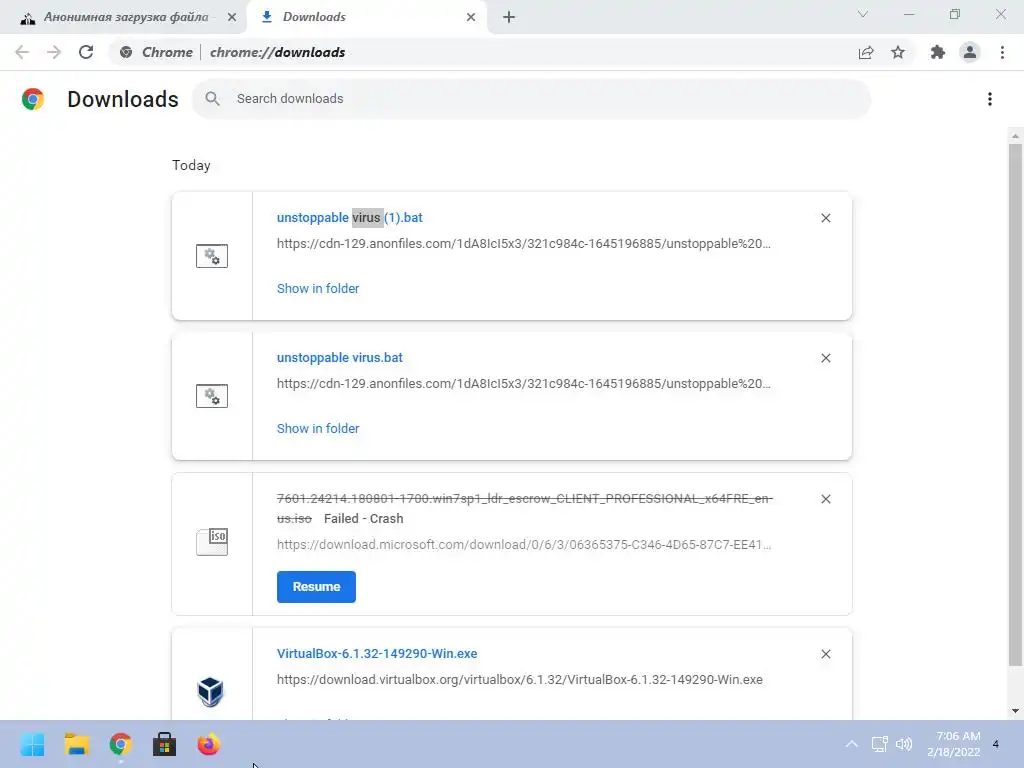The height and width of the screenshot is (768, 1024).
Task: Click the ISO file icon of failed download
Action: (212, 542)
